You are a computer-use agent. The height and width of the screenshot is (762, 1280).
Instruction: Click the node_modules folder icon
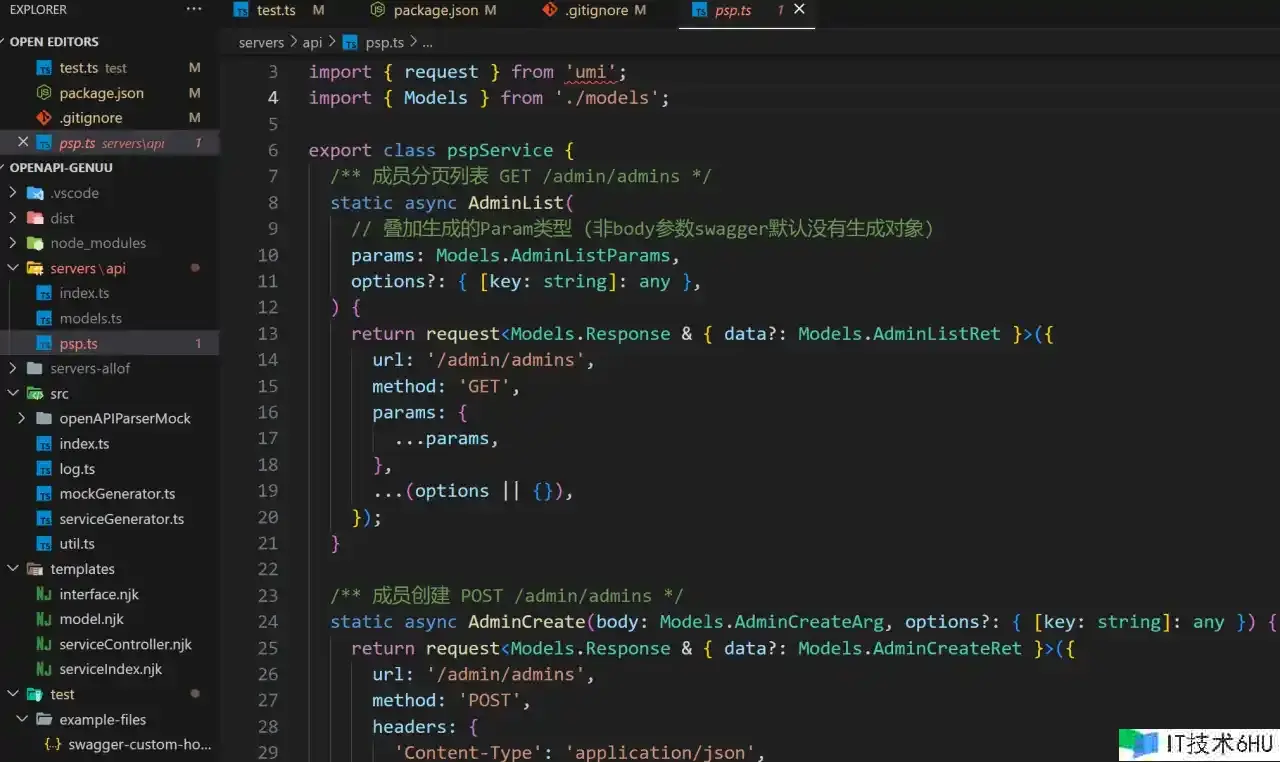pos(35,243)
